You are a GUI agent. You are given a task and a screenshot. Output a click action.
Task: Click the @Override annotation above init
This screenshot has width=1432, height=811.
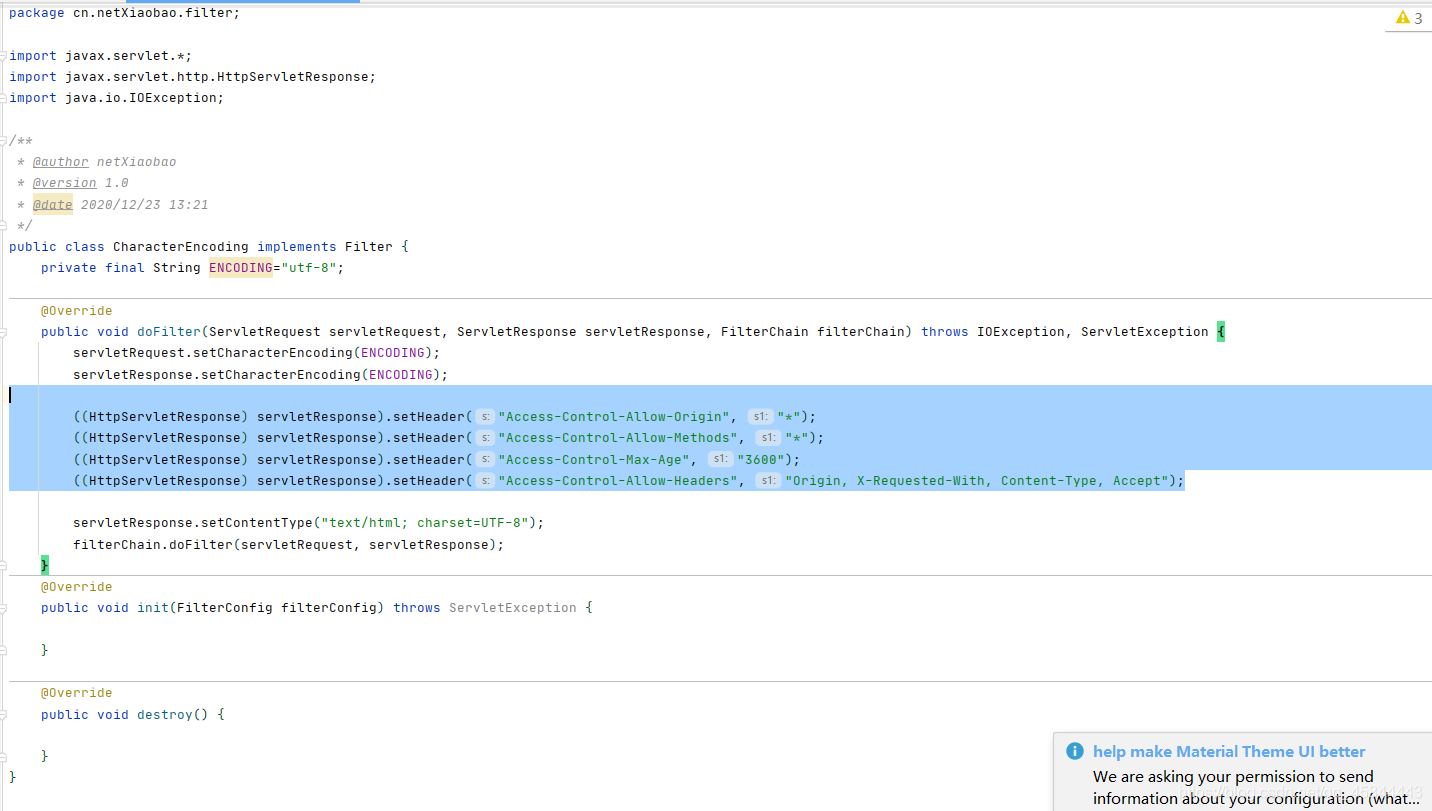click(x=77, y=586)
